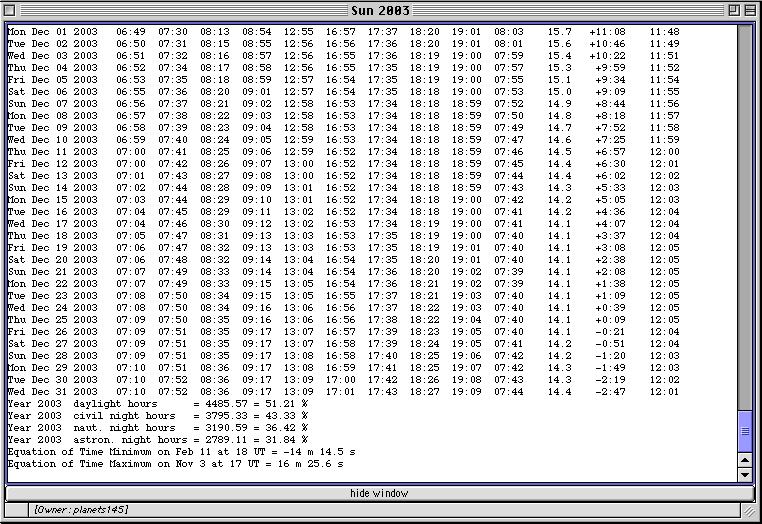Click the vertical scrollbar thumb
This screenshot has width=762, height=524.
click(x=744, y=430)
